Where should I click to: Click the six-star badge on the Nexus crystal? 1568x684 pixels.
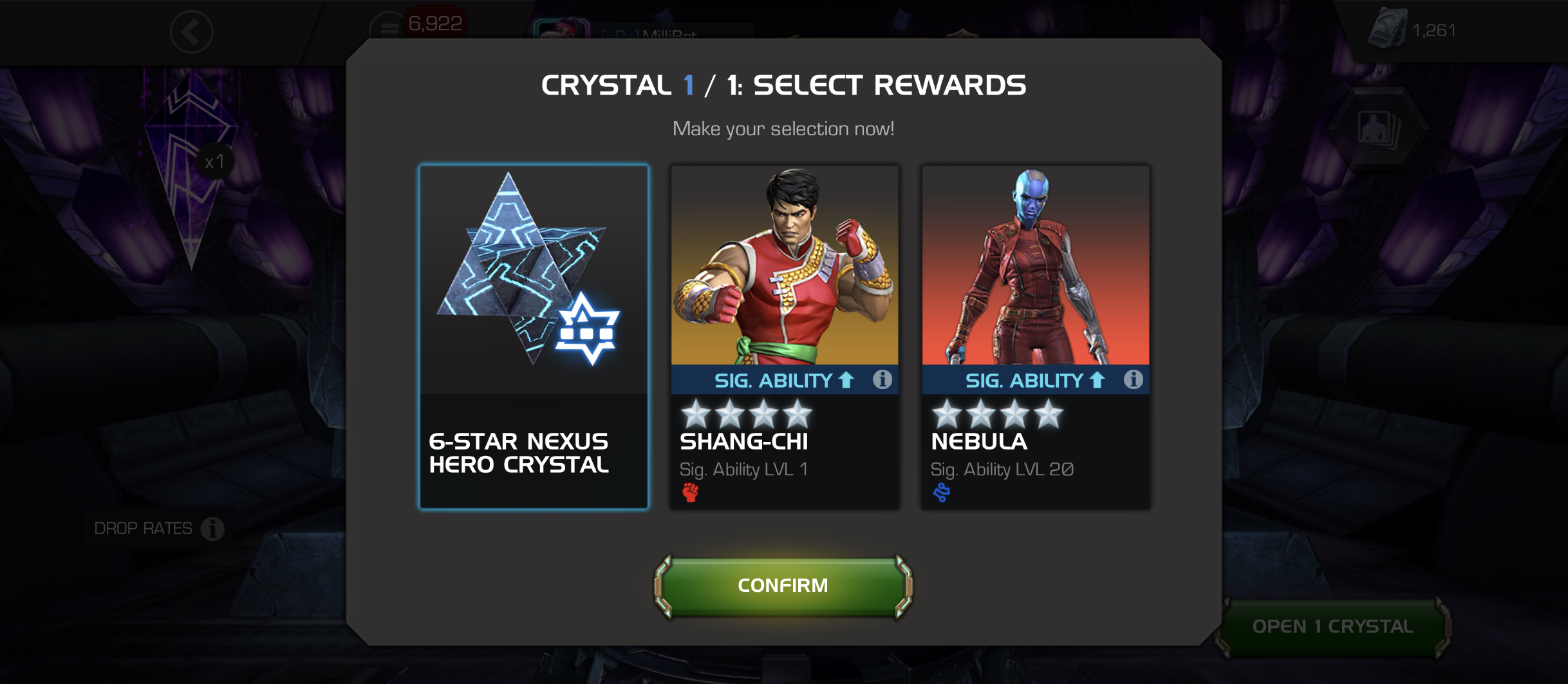pyautogui.click(x=587, y=328)
